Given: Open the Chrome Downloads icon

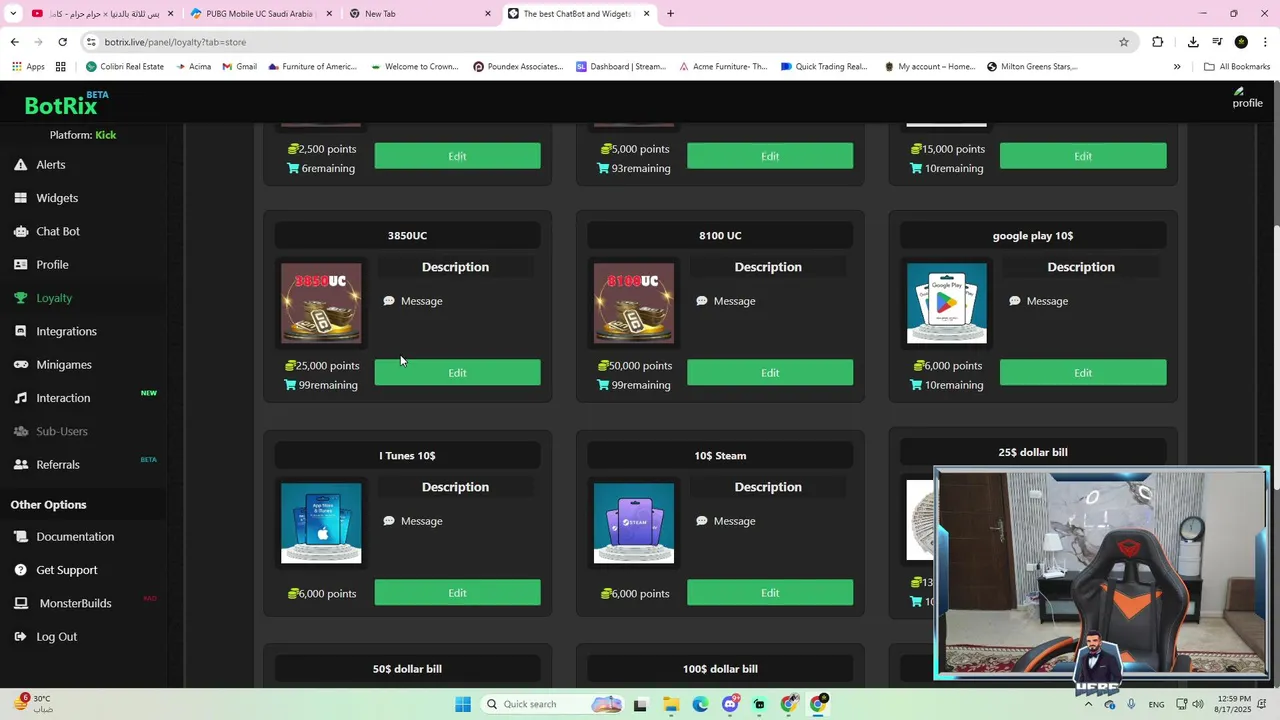Looking at the screenshot, I should coord(1193,42).
